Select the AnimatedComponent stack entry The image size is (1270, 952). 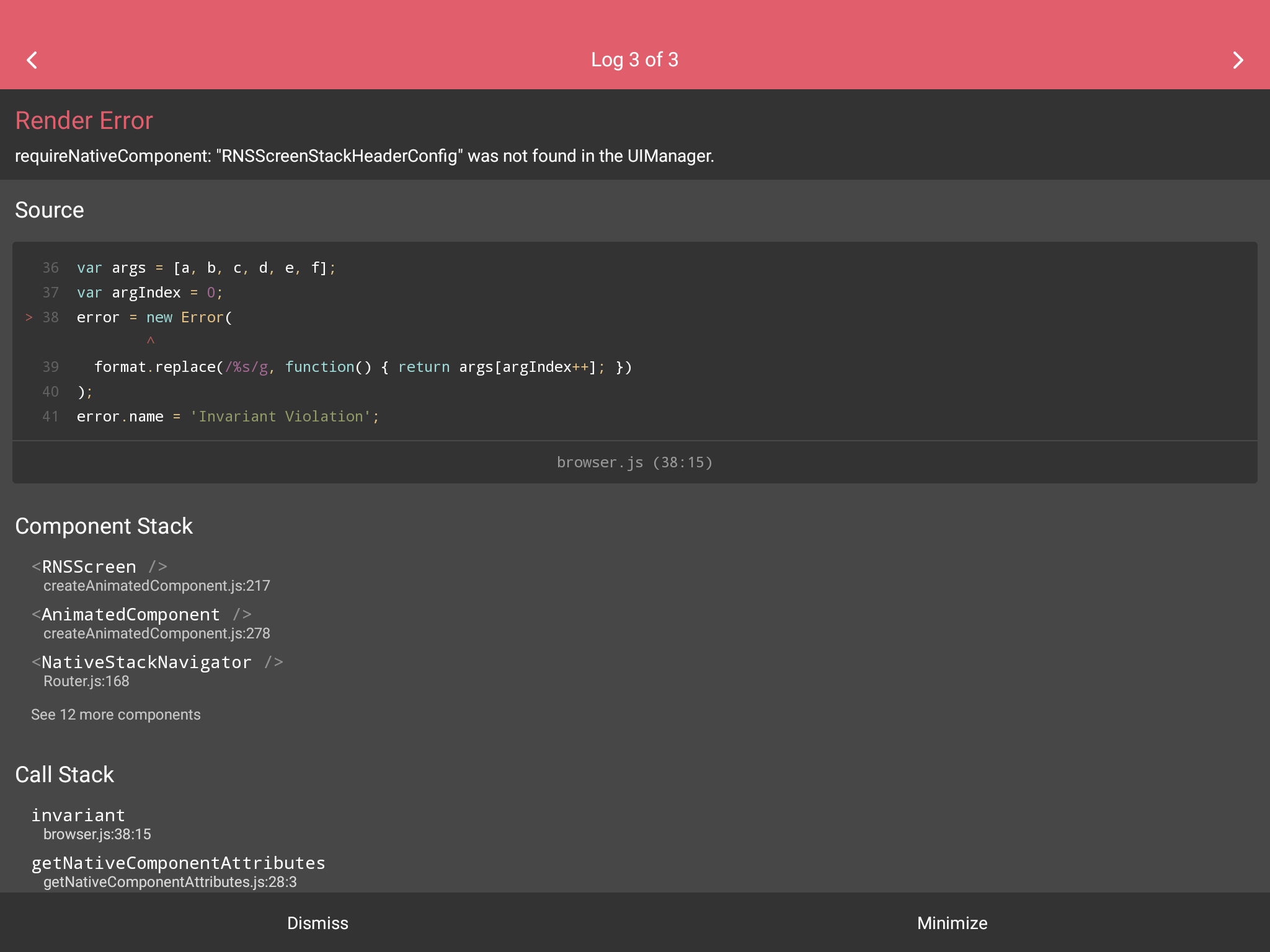[x=141, y=614]
